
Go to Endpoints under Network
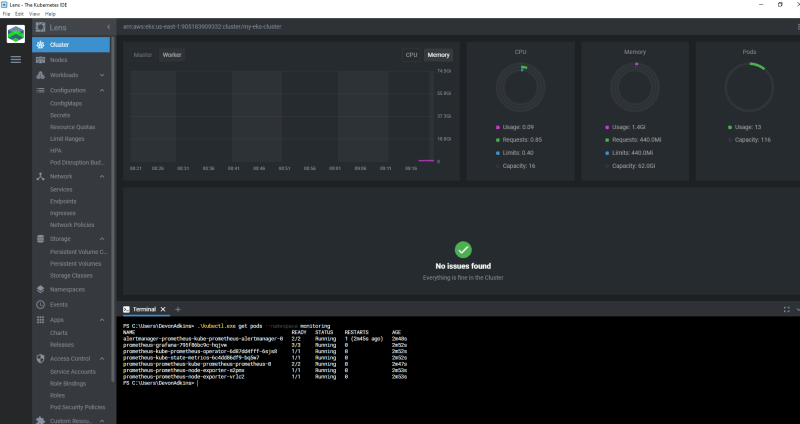63,201
